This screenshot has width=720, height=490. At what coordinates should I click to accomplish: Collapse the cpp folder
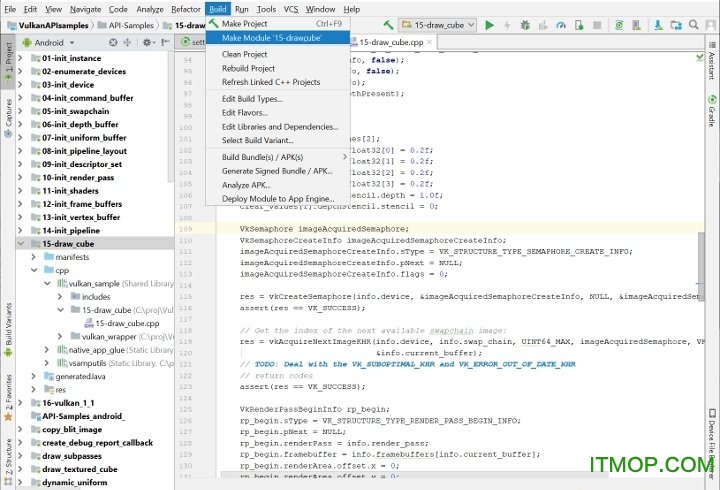[34, 270]
